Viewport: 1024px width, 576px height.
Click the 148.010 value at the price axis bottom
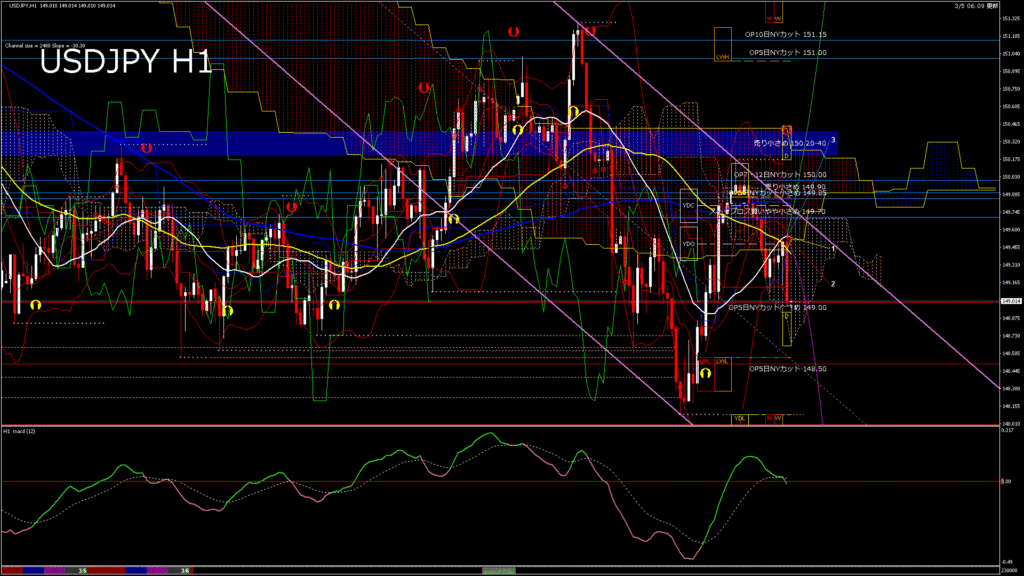click(1011, 424)
